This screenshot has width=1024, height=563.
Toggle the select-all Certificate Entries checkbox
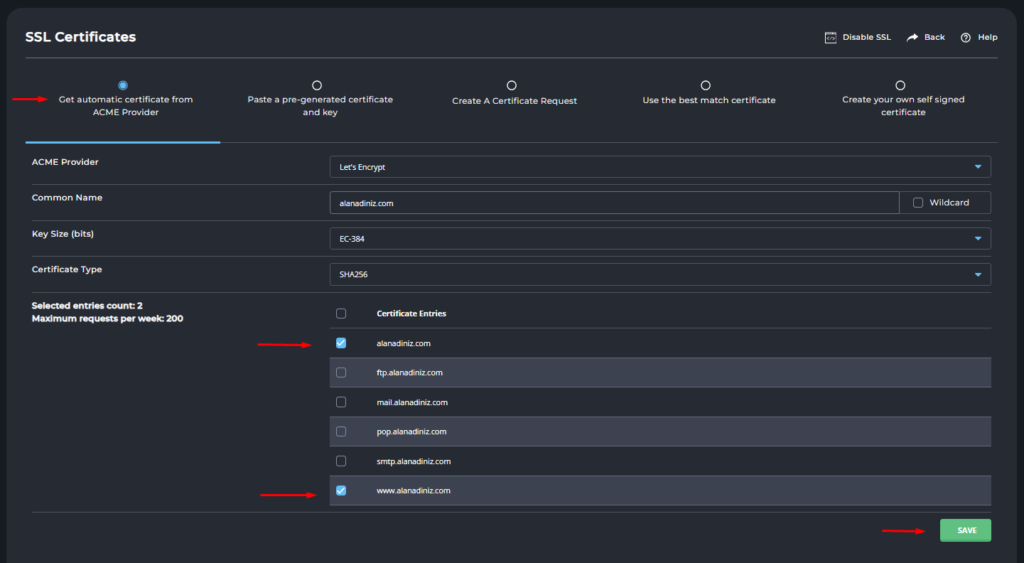(x=341, y=313)
